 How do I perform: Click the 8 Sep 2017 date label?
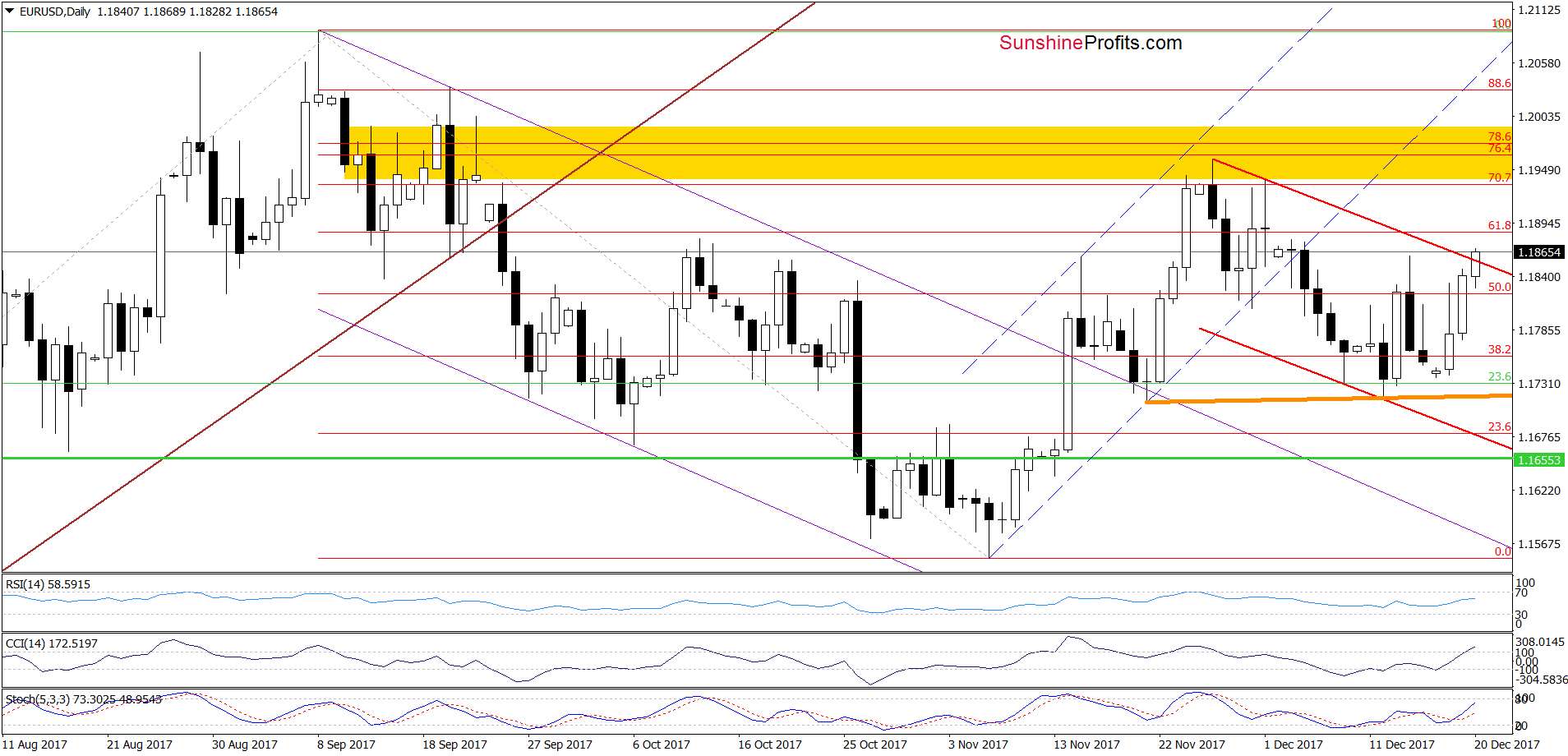pyautogui.click(x=346, y=744)
